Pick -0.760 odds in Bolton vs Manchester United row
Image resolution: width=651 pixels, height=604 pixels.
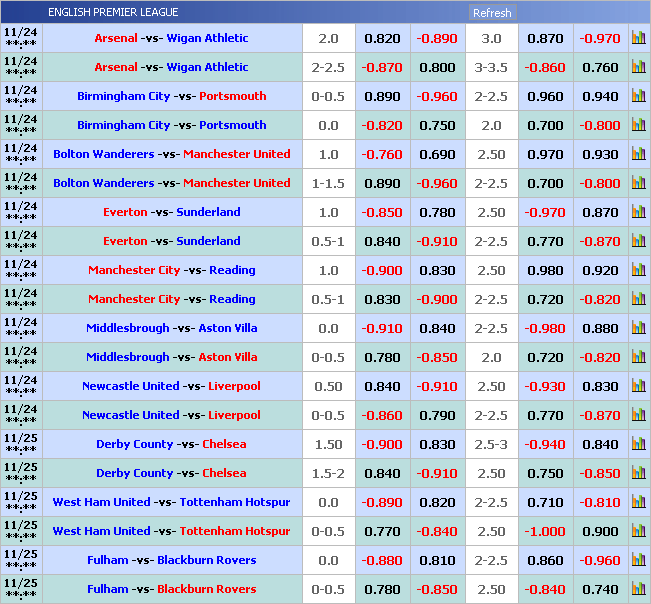[382, 154]
